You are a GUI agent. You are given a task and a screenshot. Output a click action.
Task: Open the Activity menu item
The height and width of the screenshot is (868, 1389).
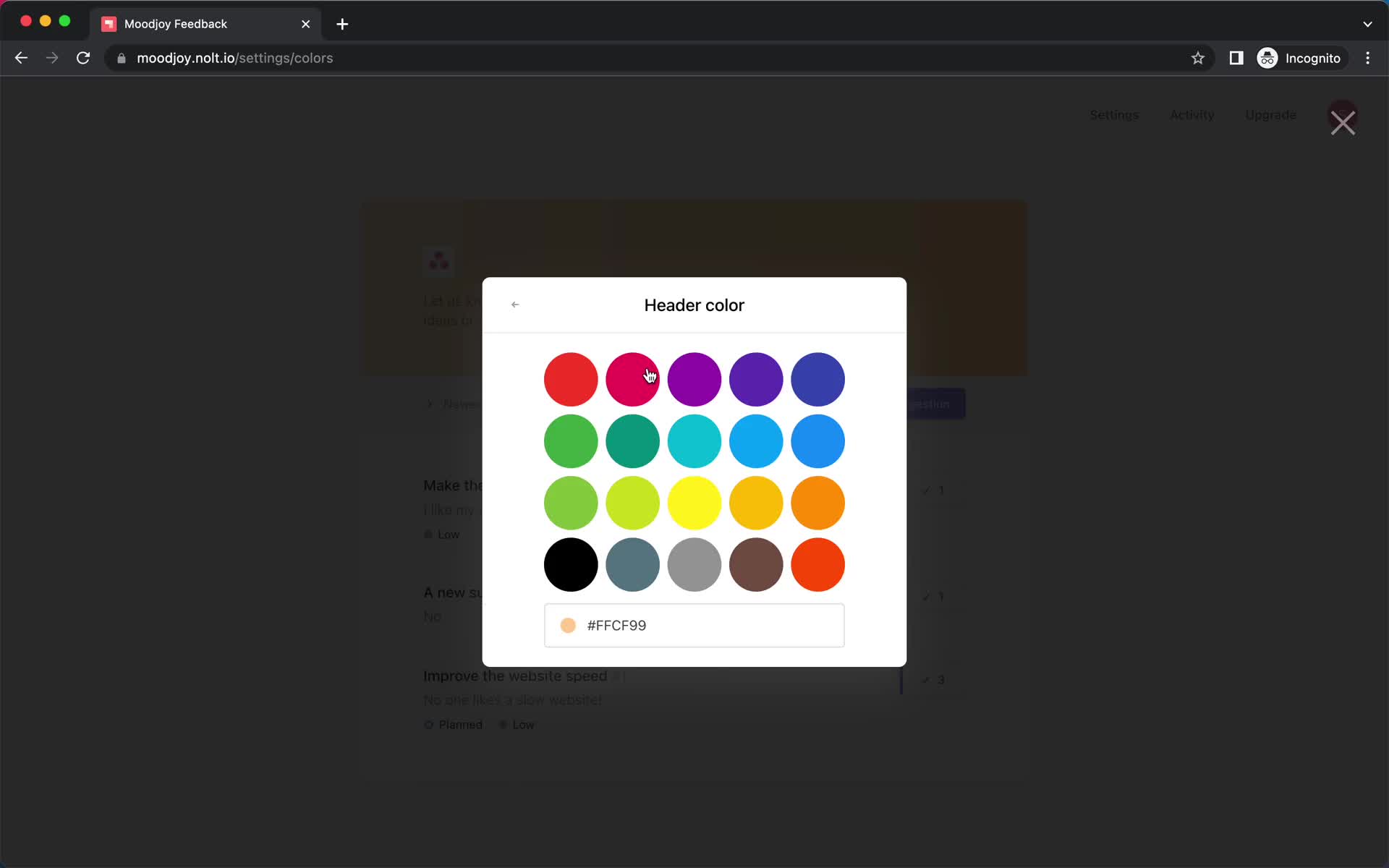(x=1192, y=115)
